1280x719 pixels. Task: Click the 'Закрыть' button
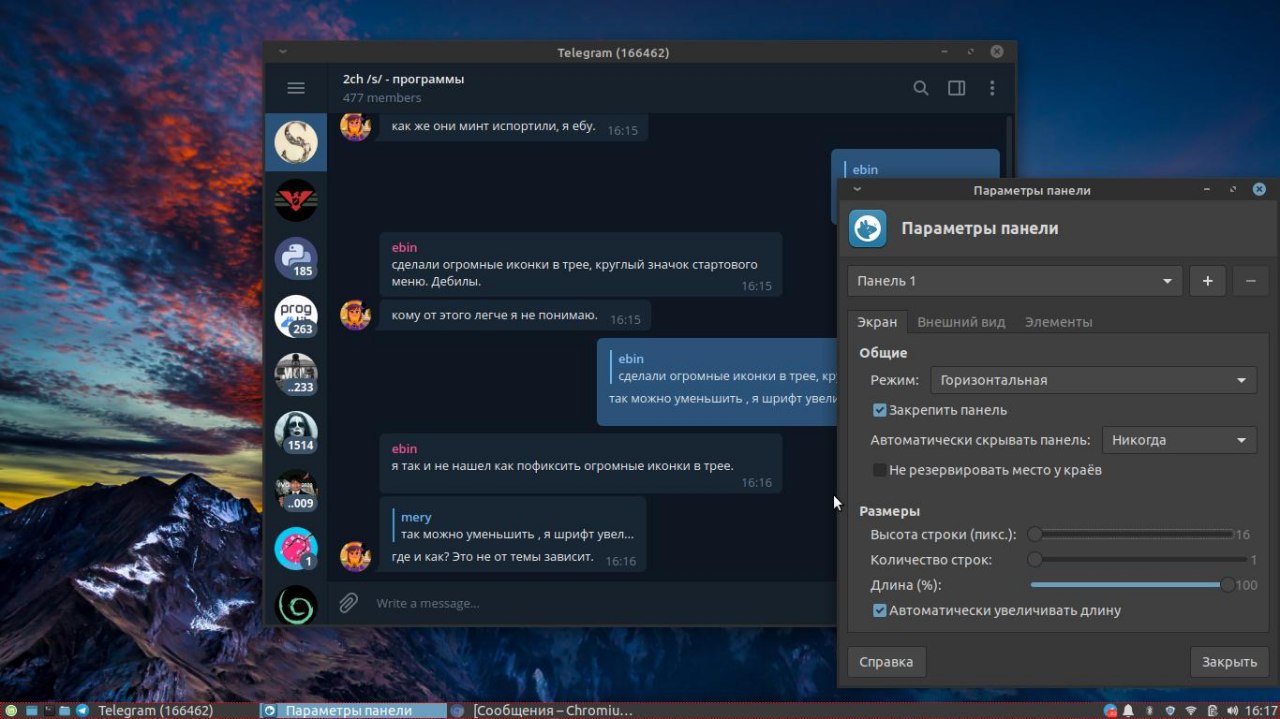1230,662
